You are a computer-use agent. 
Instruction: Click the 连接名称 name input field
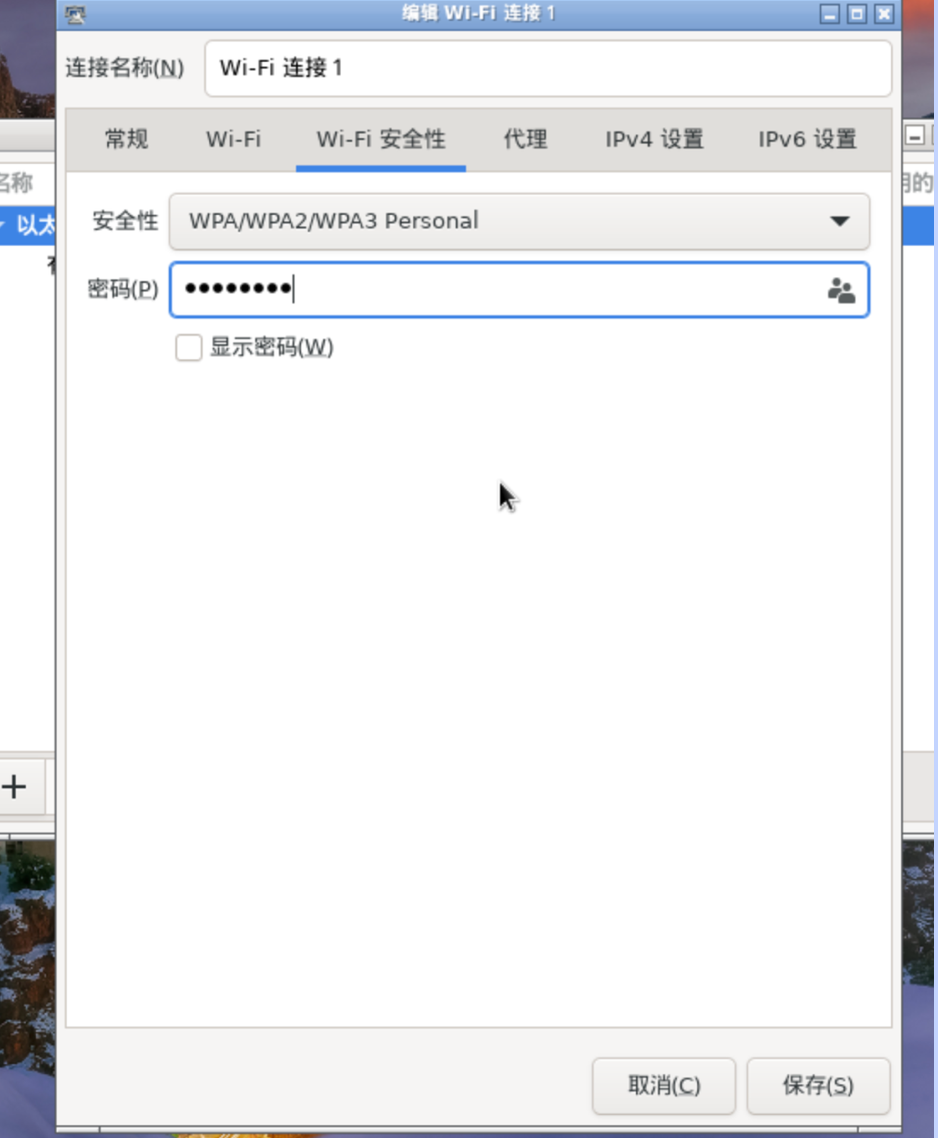[548, 68]
